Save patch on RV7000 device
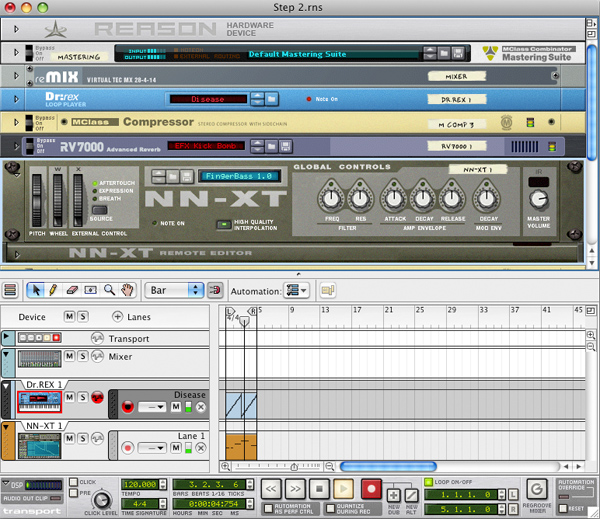Screen dimensions: 600x519 click(x=285, y=146)
